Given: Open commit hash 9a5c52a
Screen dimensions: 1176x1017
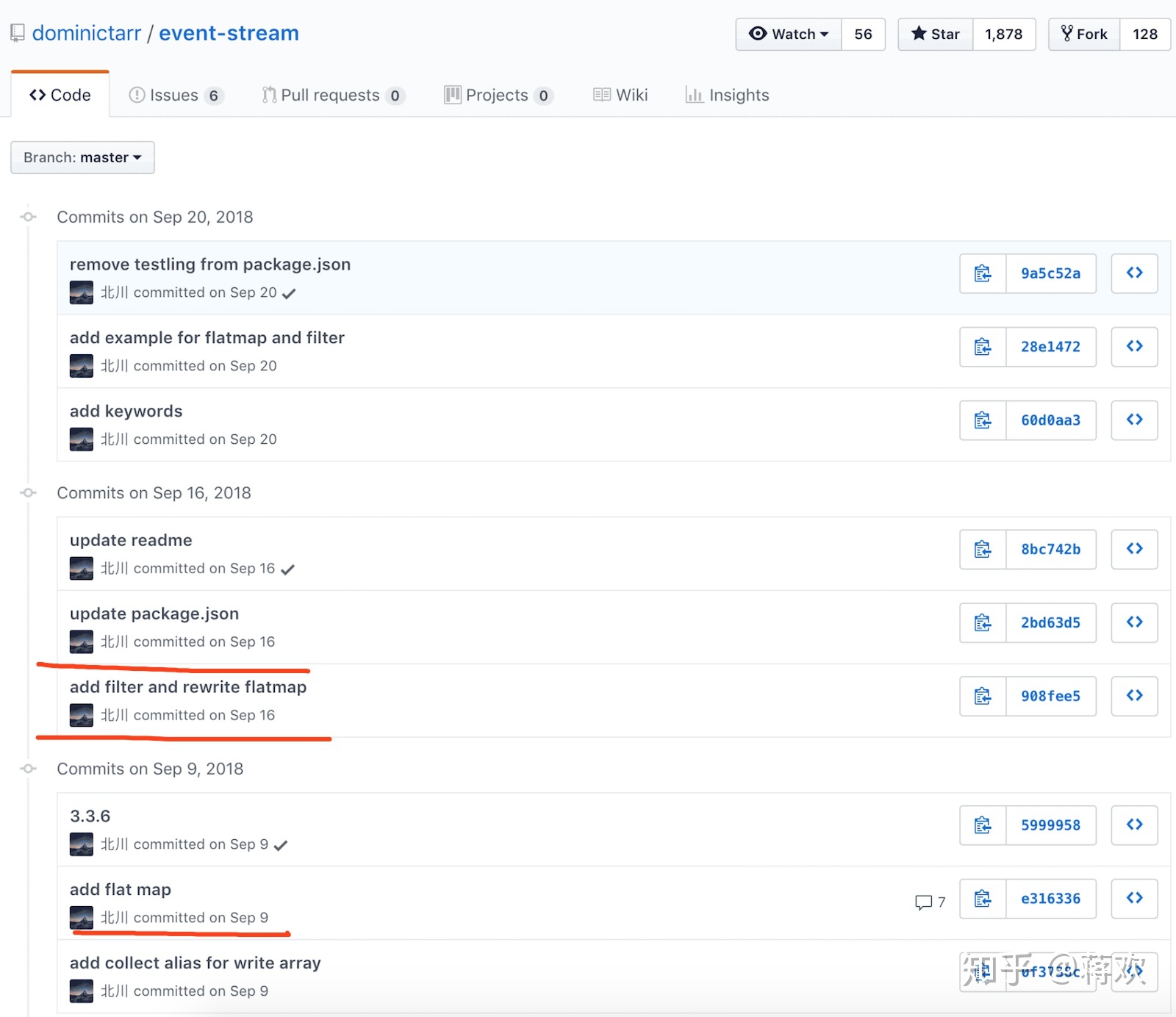Looking at the screenshot, I should (1051, 273).
